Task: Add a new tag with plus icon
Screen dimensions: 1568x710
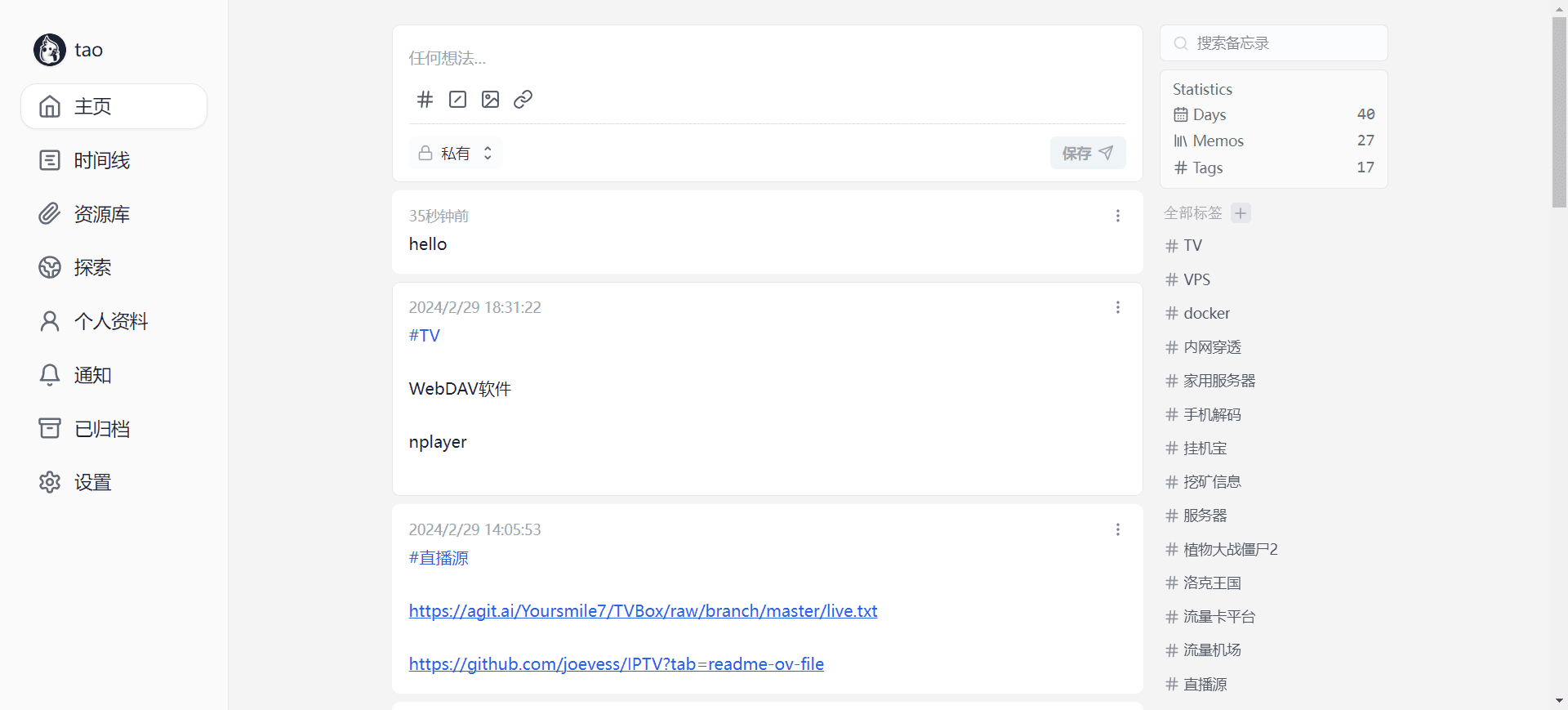Action: (1241, 213)
